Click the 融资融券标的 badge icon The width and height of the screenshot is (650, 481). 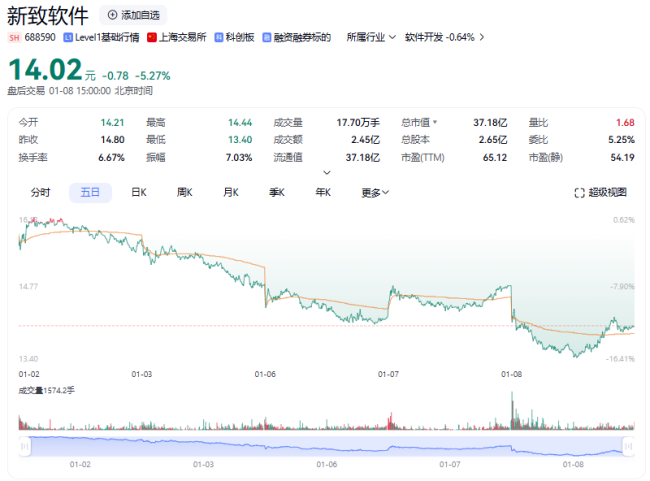click(x=267, y=38)
